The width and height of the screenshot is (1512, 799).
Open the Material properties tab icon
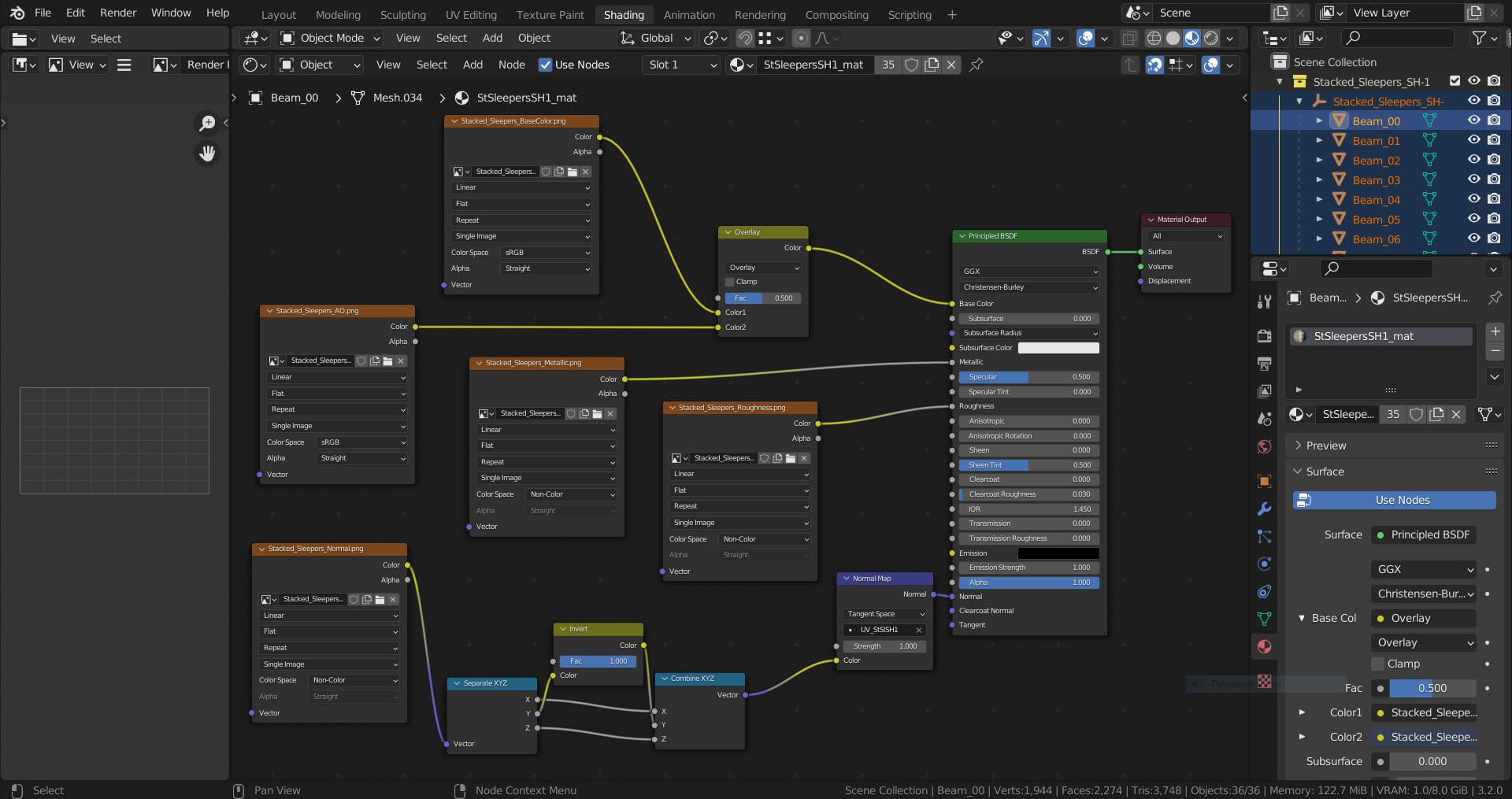[1264, 646]
